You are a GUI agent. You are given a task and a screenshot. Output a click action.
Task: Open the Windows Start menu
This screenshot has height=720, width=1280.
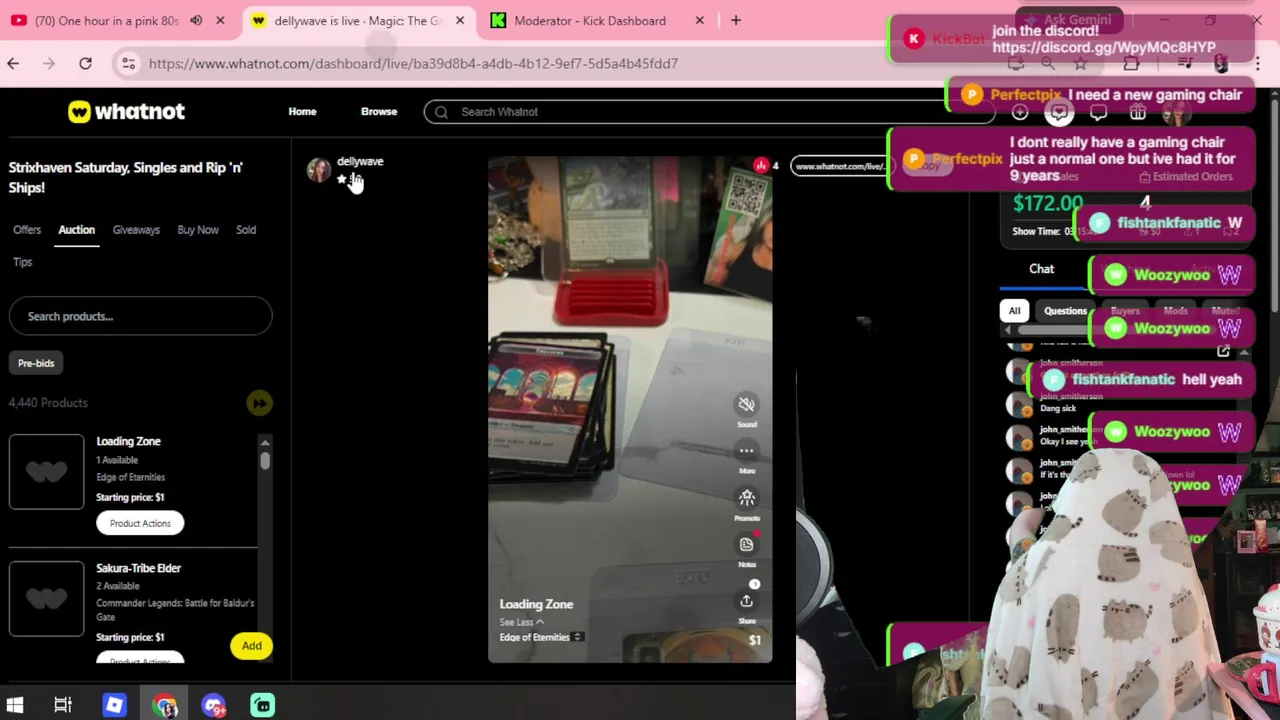point(15,705)
